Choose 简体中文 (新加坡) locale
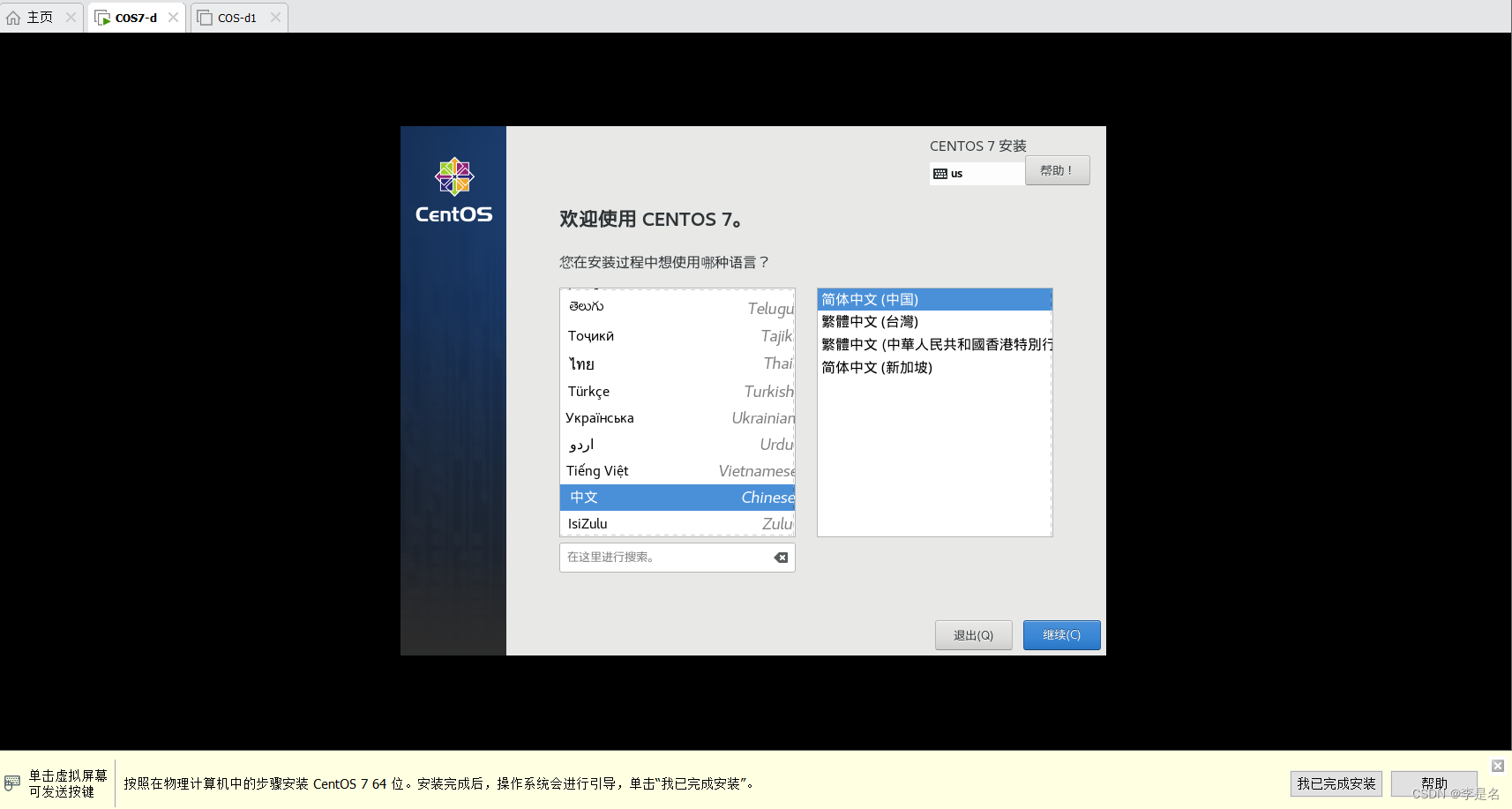1512x809 pixels. 935,368
